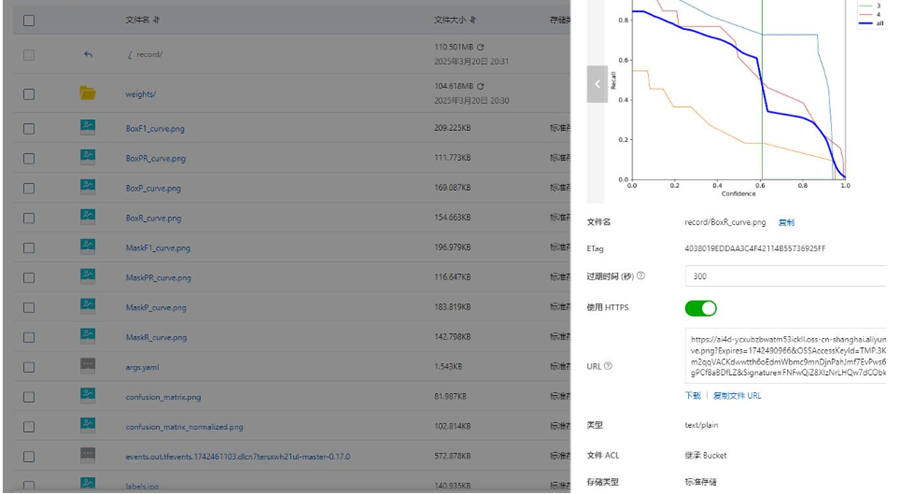Click the file size 1.543KB
Screen dimensions: 900x494
448,366
